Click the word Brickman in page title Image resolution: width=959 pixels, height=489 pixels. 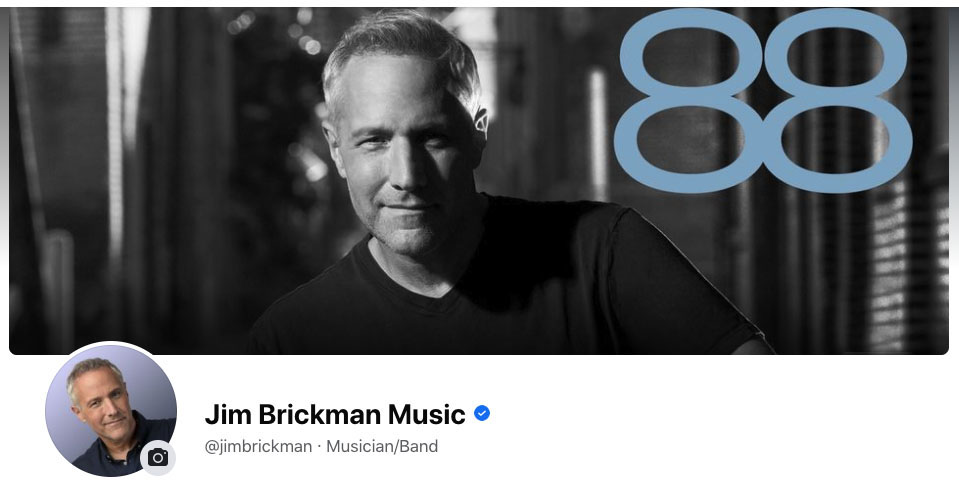pyautogui.click(x=320, y=414)
